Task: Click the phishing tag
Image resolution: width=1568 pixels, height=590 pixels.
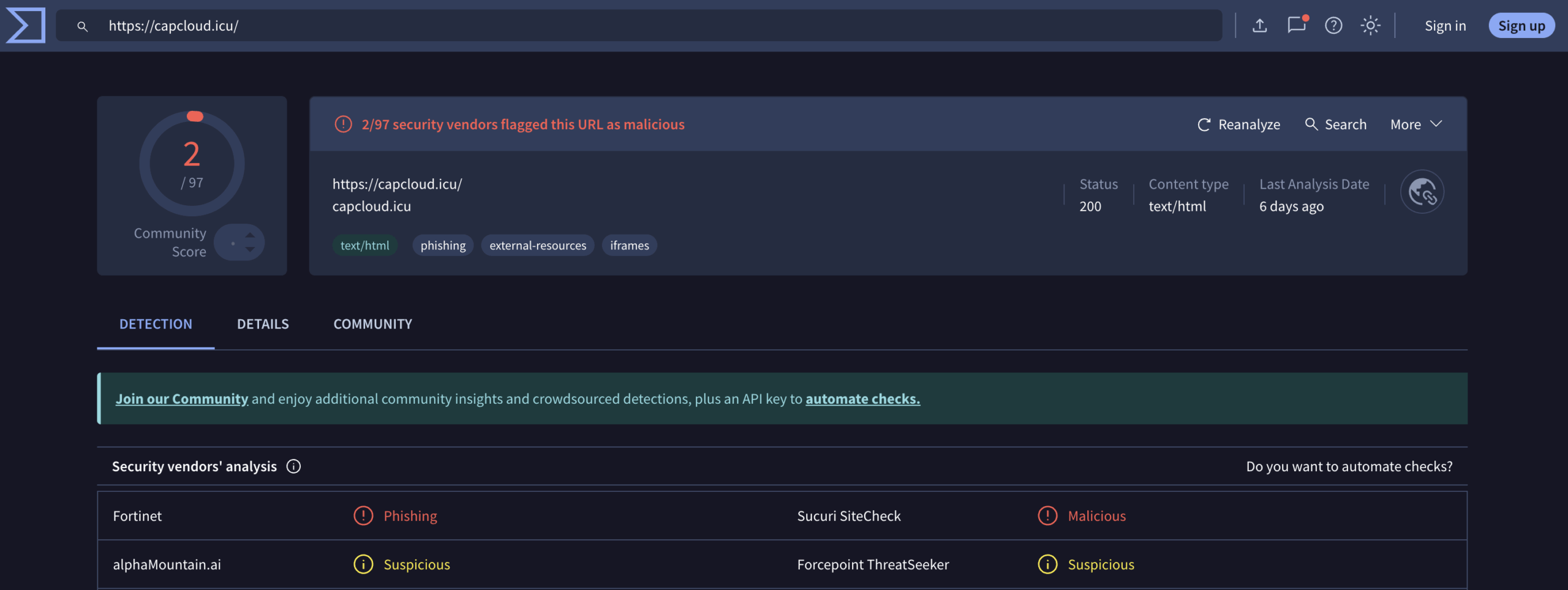Action: 443,245
